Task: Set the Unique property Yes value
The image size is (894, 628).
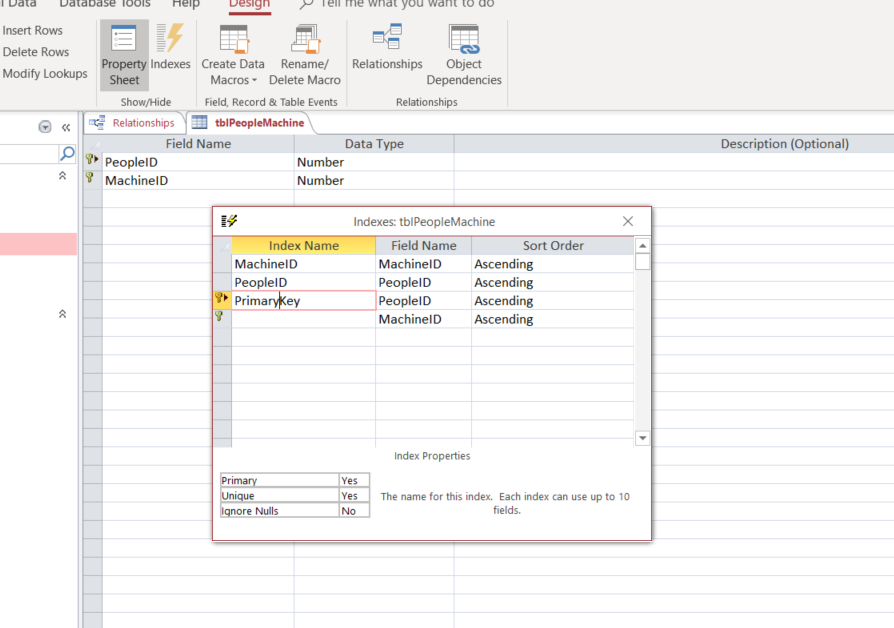Action: point(354,496)
